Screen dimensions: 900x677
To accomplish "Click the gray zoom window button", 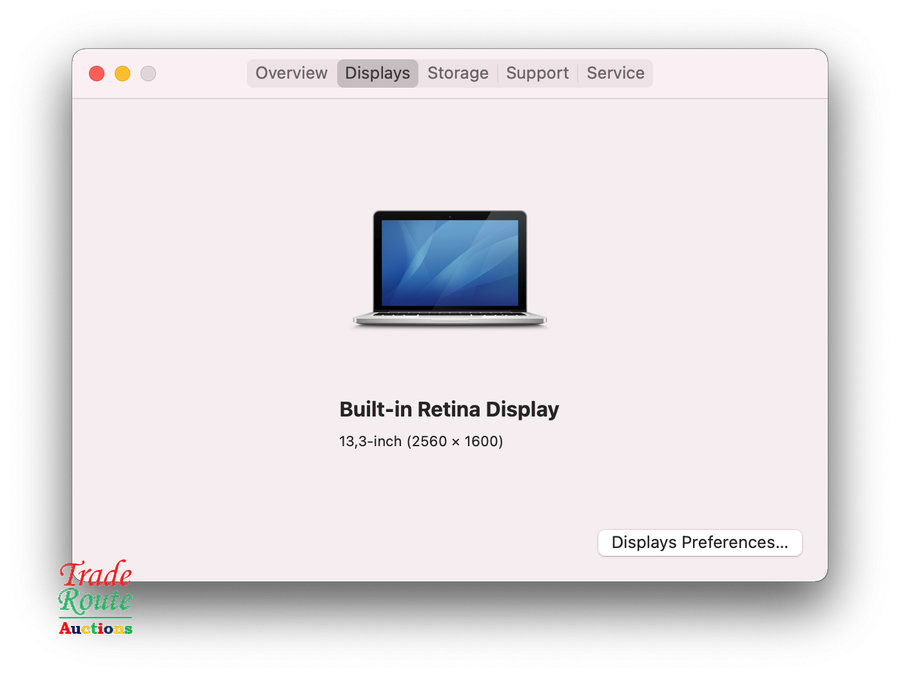I will 148,73.
